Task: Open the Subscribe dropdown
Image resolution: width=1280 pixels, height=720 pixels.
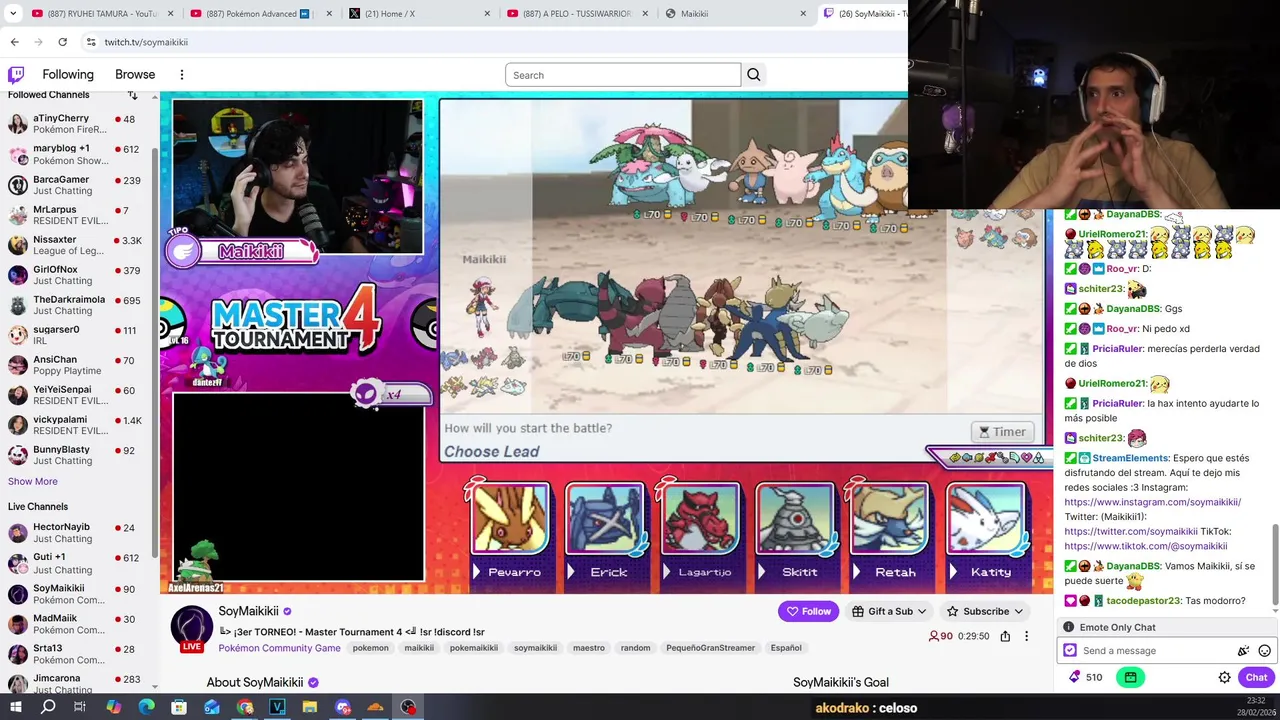Action: 986,611
